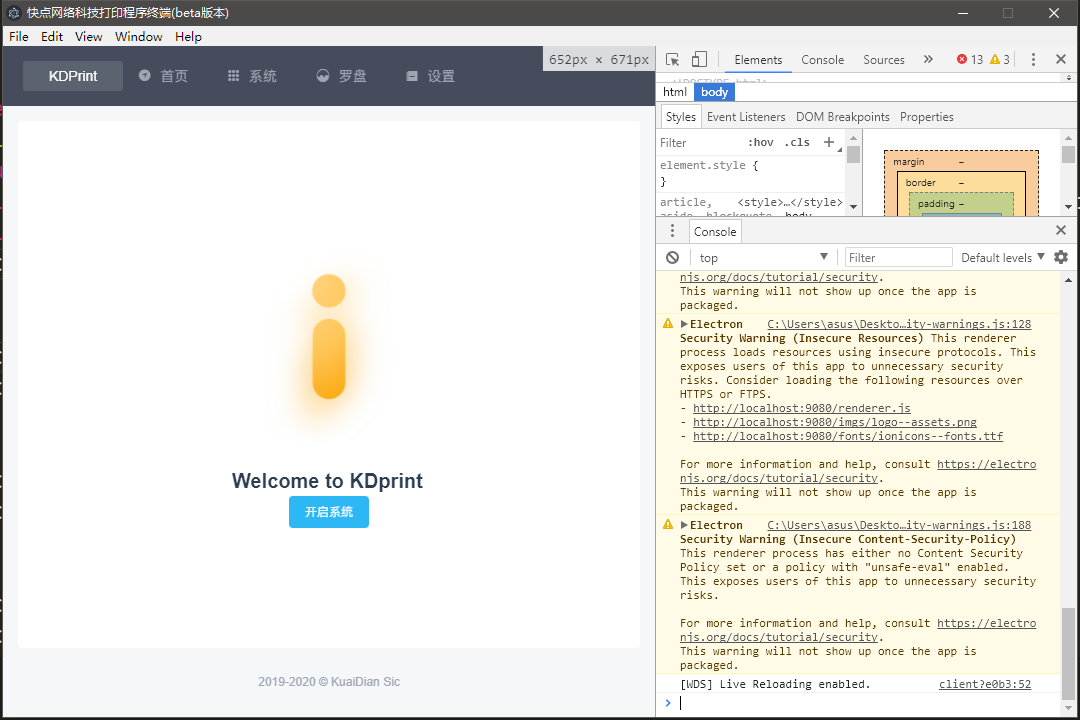Open the top execution context dropdown
This screenshot has width=1080, height=720.
(763, 258)
